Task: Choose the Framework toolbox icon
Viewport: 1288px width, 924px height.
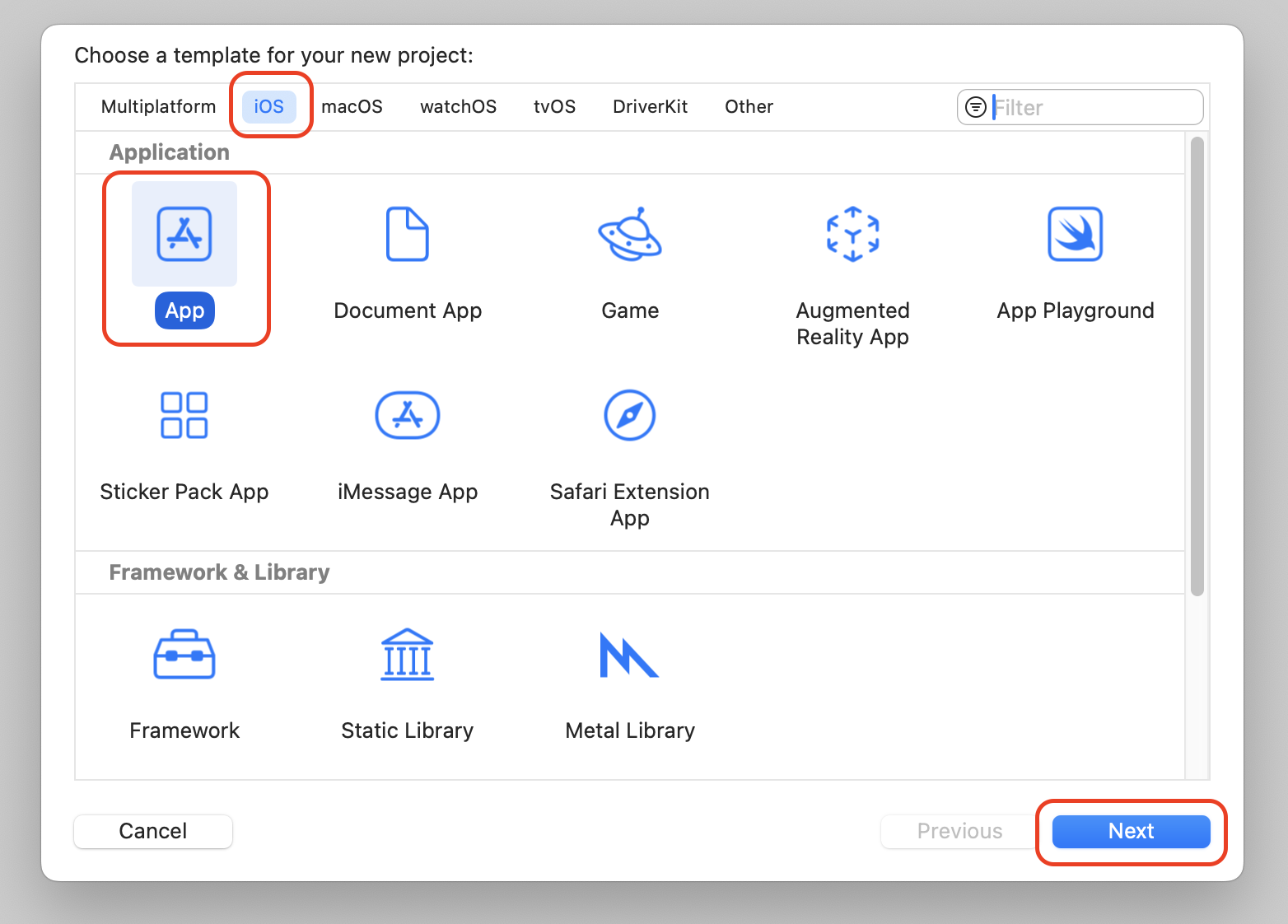Action: point(184,655)
